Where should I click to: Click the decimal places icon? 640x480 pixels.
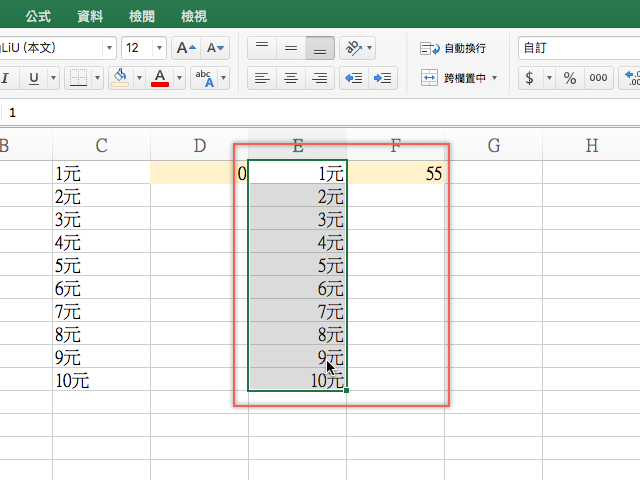[630, 78]
